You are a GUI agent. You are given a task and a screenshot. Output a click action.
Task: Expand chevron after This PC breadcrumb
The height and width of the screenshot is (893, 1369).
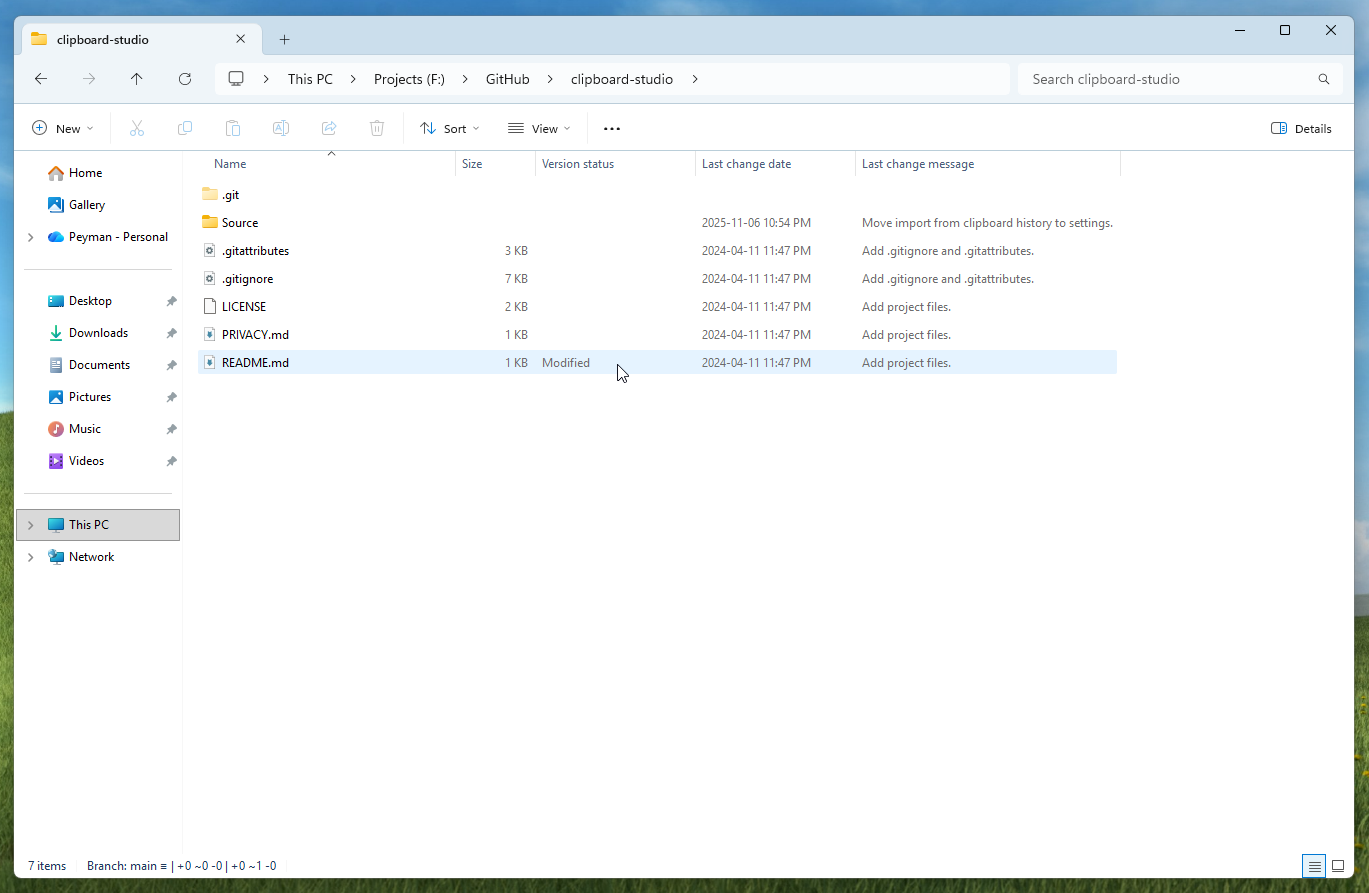point(354,79)
